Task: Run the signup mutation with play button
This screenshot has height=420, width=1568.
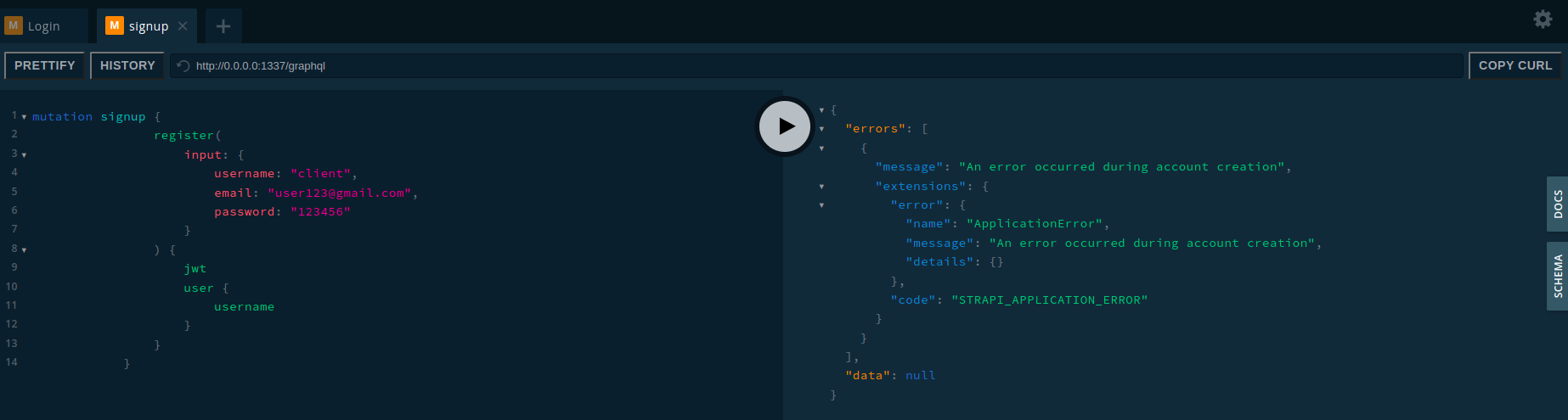Action: (x=785, y=126)
